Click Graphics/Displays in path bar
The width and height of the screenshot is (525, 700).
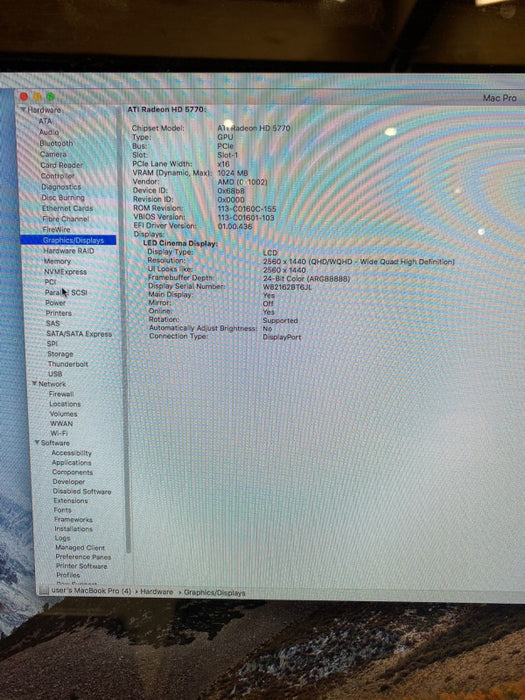214,593
